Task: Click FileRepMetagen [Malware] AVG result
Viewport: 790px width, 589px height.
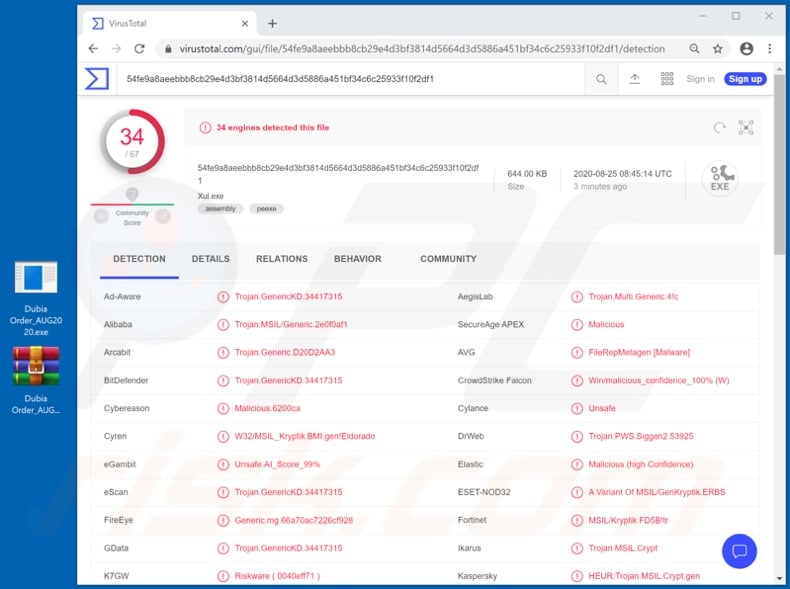Action: (x=639, y=353)
